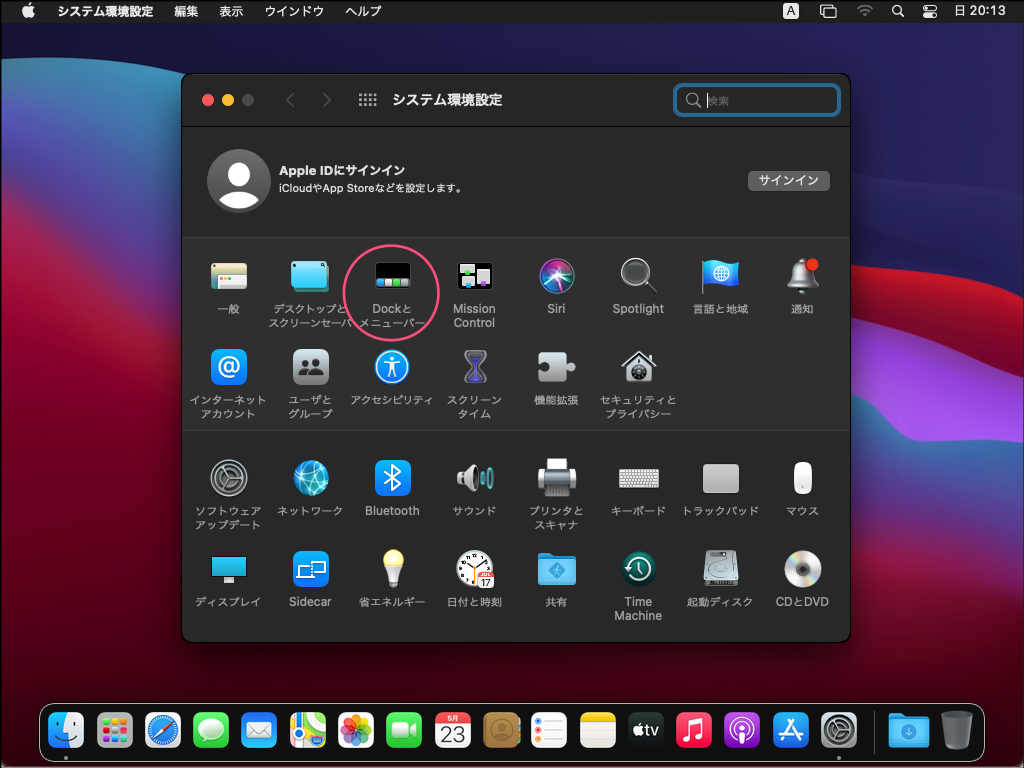Image resolution: width=1024 pixels, height=768 pixels.
Task: Open the ウインドウ menu
Action: click(294, 11)
